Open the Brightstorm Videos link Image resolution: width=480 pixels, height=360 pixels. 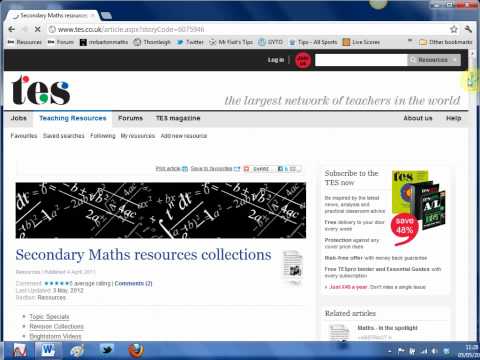click(x=55, y=336)
